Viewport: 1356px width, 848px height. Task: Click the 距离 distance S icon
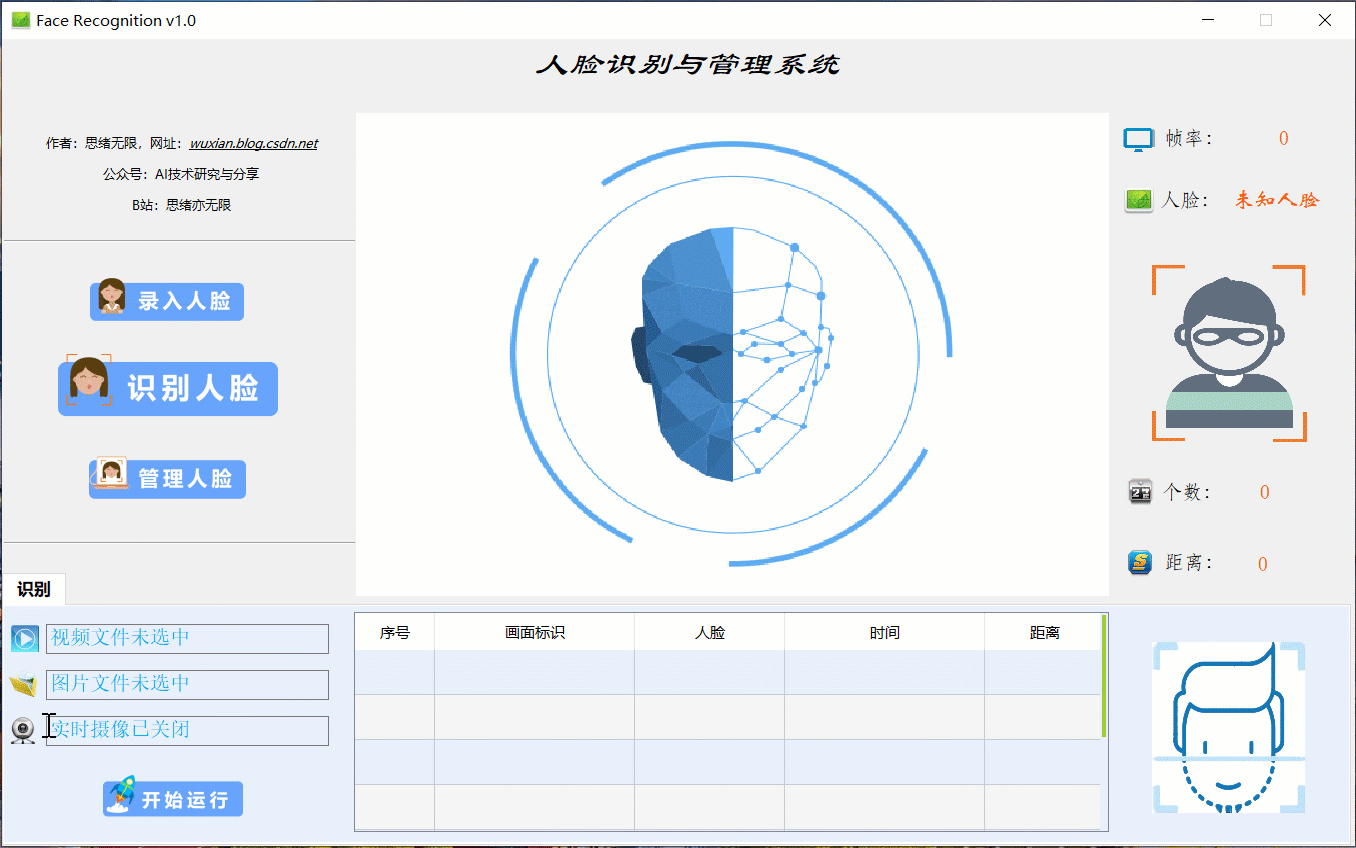tap(1140, 563)
